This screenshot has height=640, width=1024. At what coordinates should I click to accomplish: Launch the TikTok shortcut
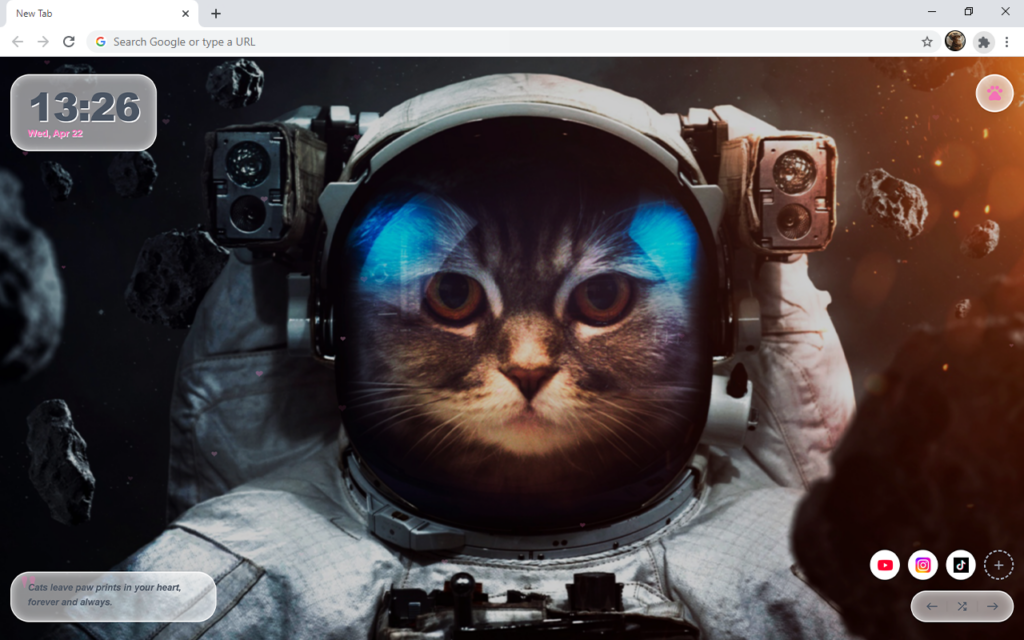[x=961, y=565]
